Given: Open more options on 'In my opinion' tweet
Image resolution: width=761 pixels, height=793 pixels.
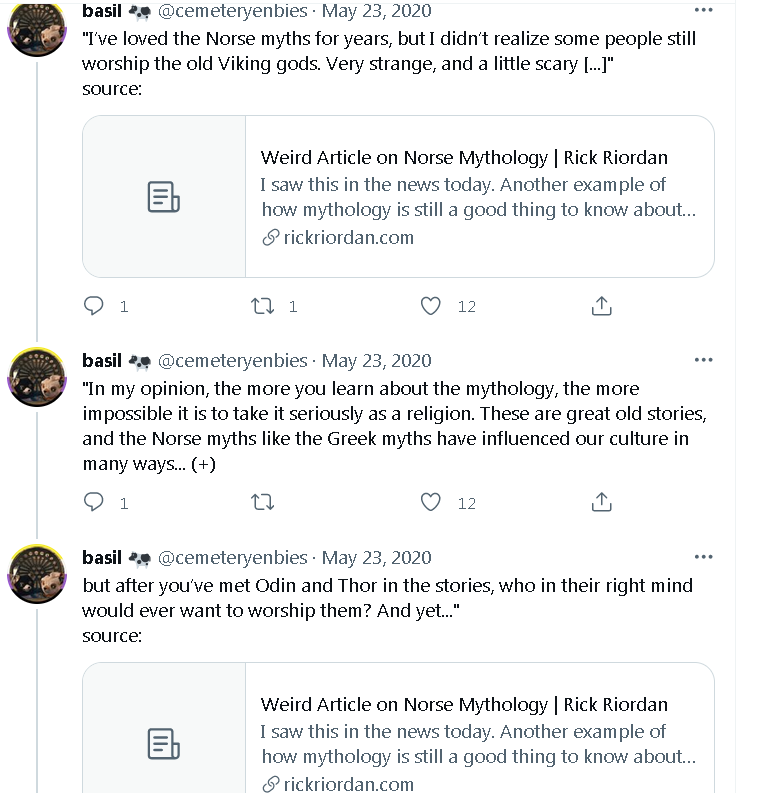Looking at the screenshot, I should click(703, 360).
